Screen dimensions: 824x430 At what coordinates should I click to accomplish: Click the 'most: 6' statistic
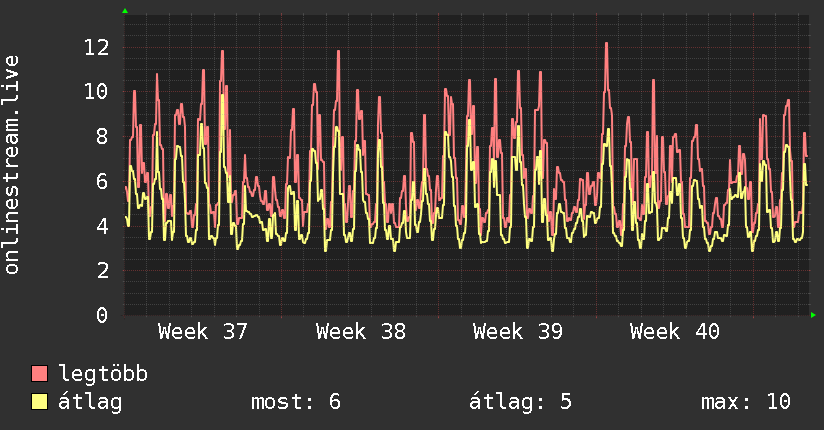(x=296, y=402)
